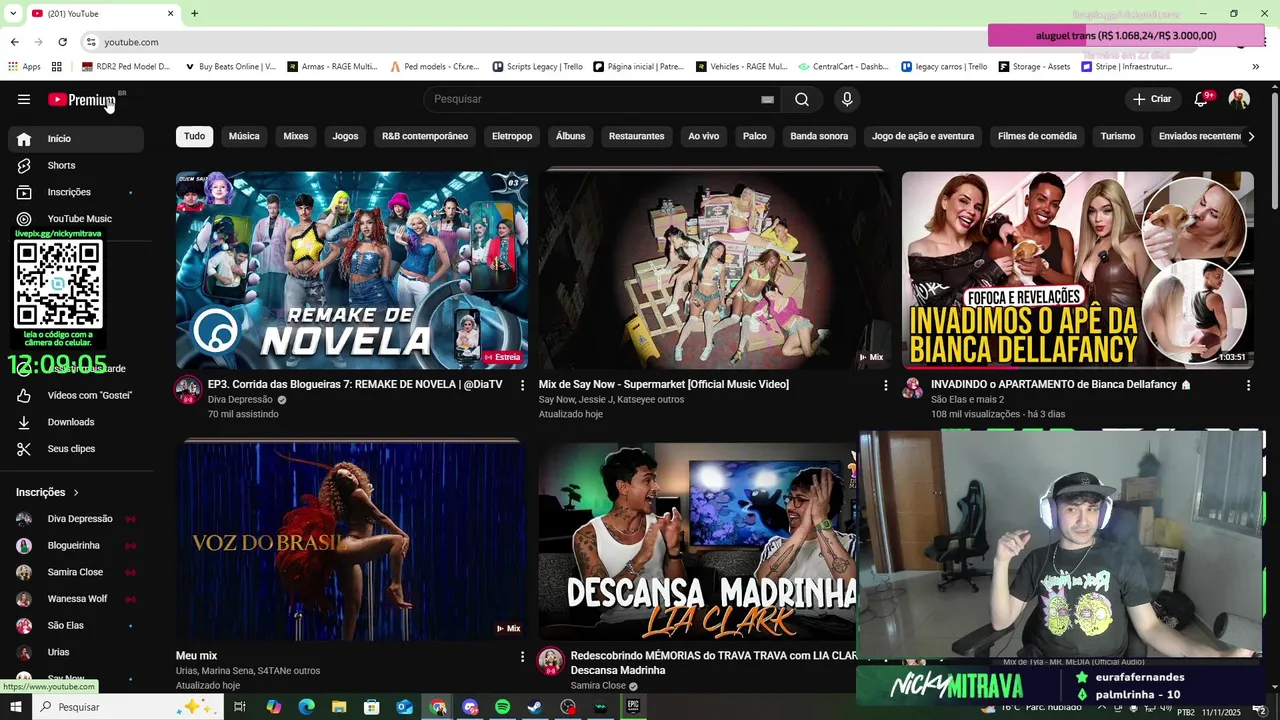Show more filter chips with right arrow

coord(1250,136)
